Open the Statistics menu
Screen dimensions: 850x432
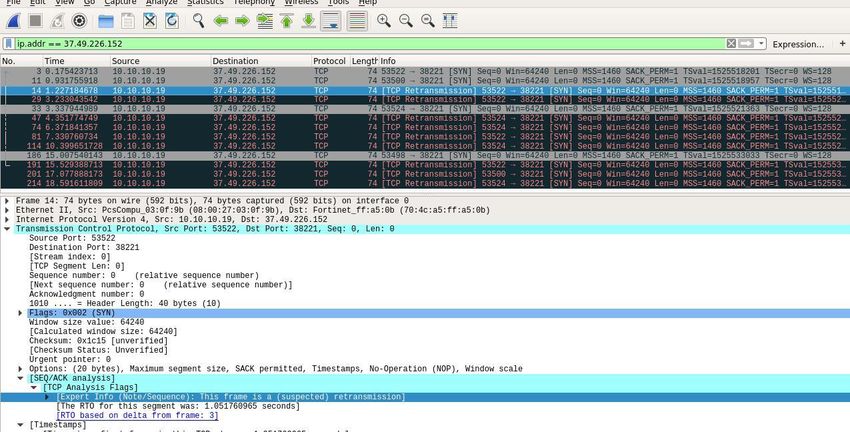tap(205, 3)
